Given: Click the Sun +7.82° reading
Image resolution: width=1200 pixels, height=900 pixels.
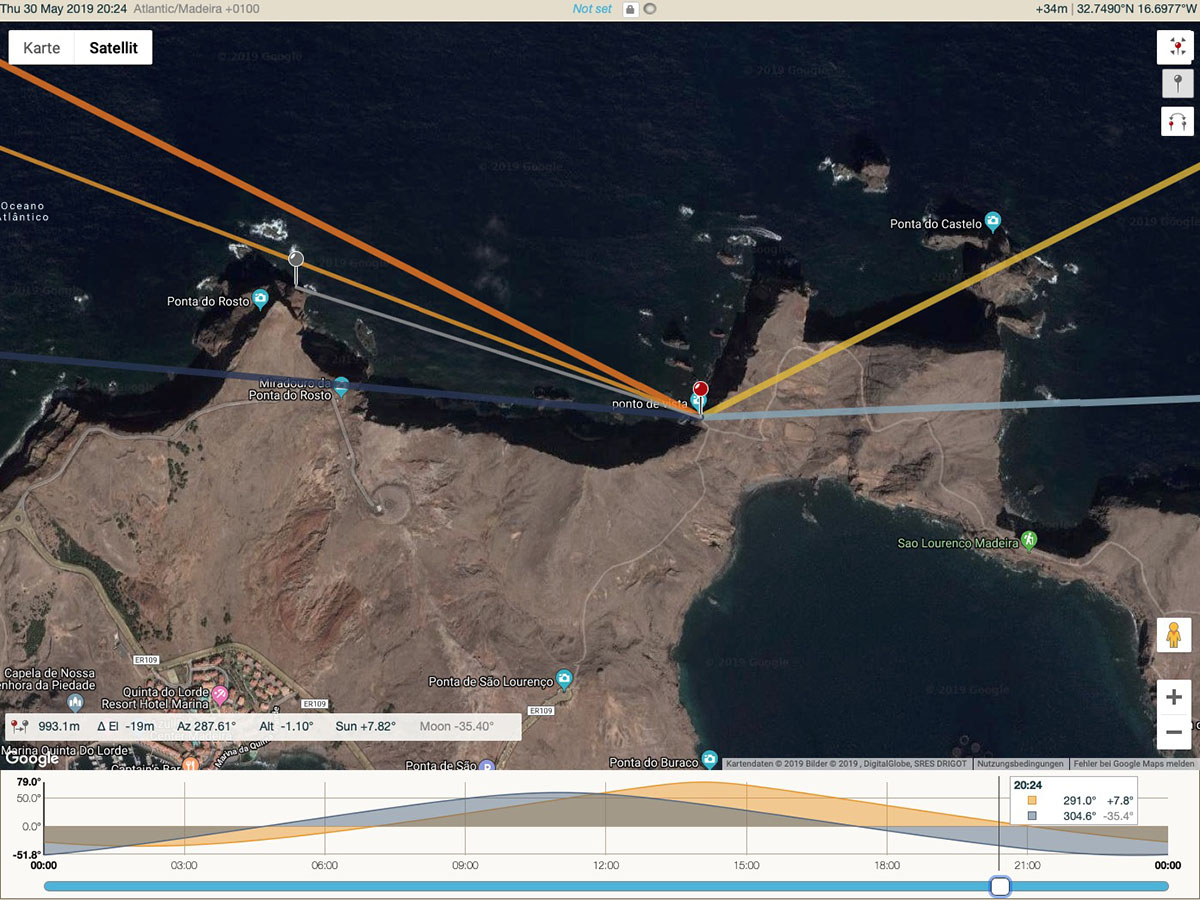Looking at the screenshot, I should pyautogui.click(x=366, y=727).
